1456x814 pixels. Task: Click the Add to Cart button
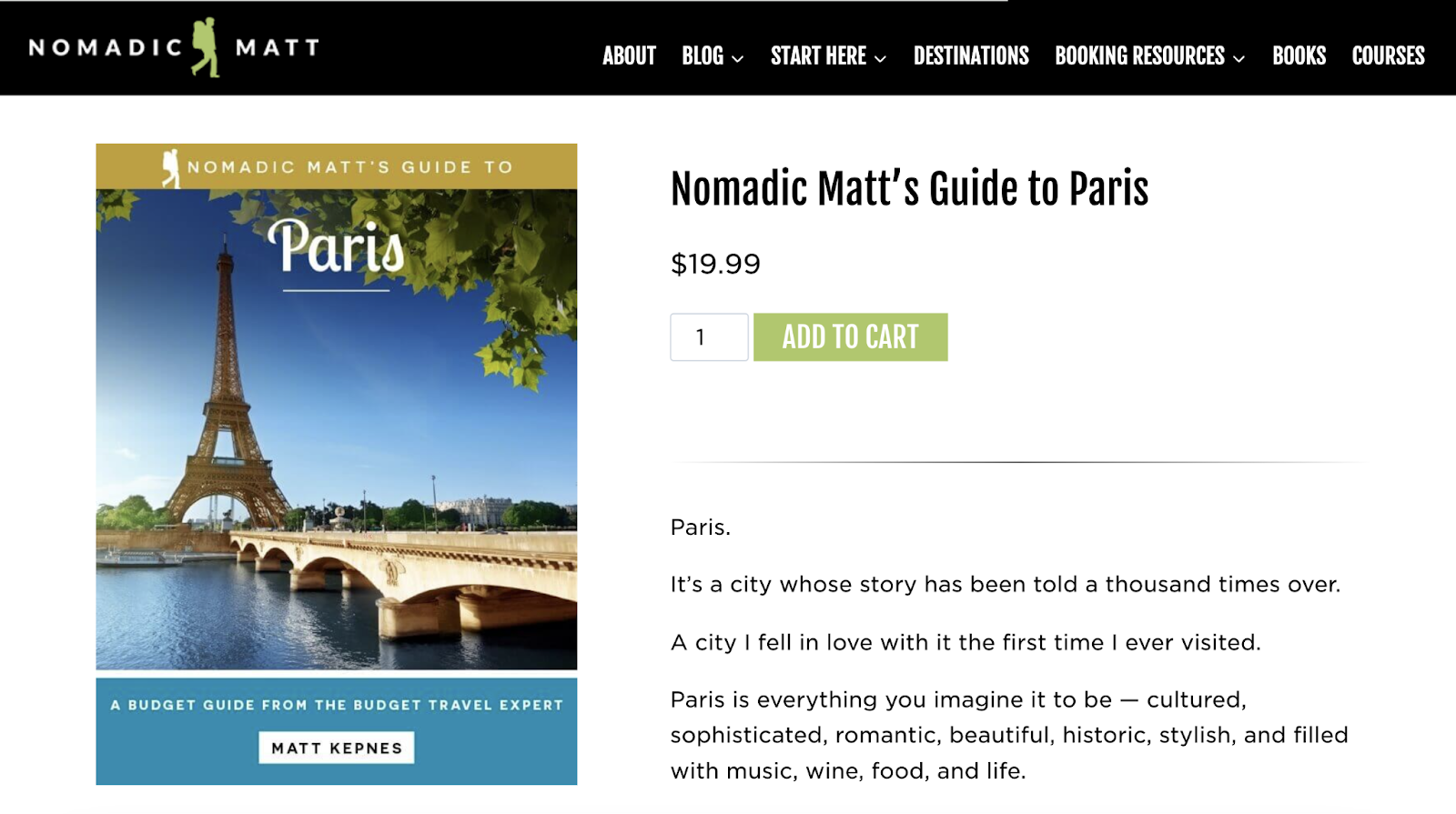(x=850, y=337)
